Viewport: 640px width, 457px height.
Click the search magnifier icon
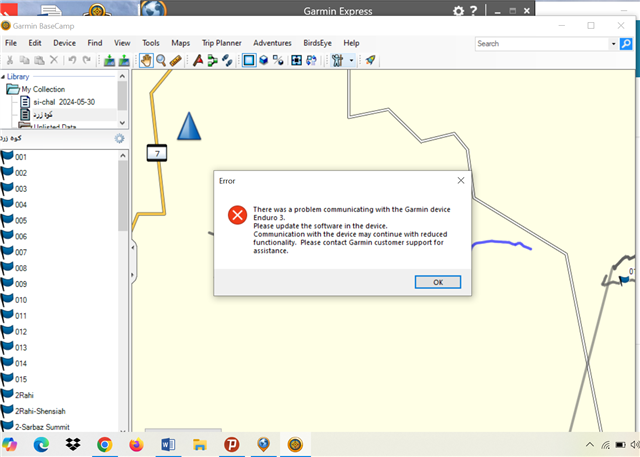tap(613, 44)
